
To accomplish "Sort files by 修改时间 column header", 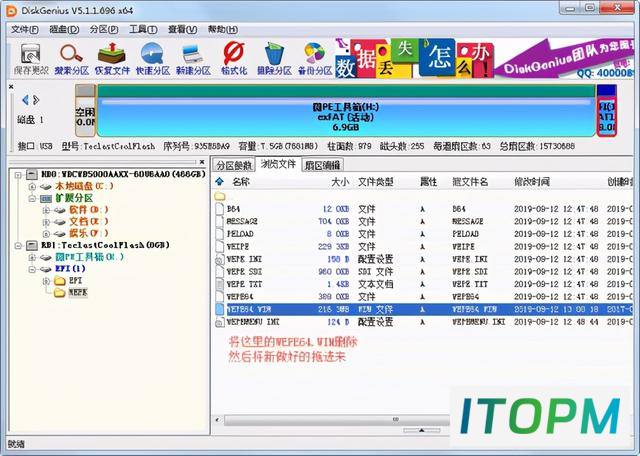I will coord(532,182).
